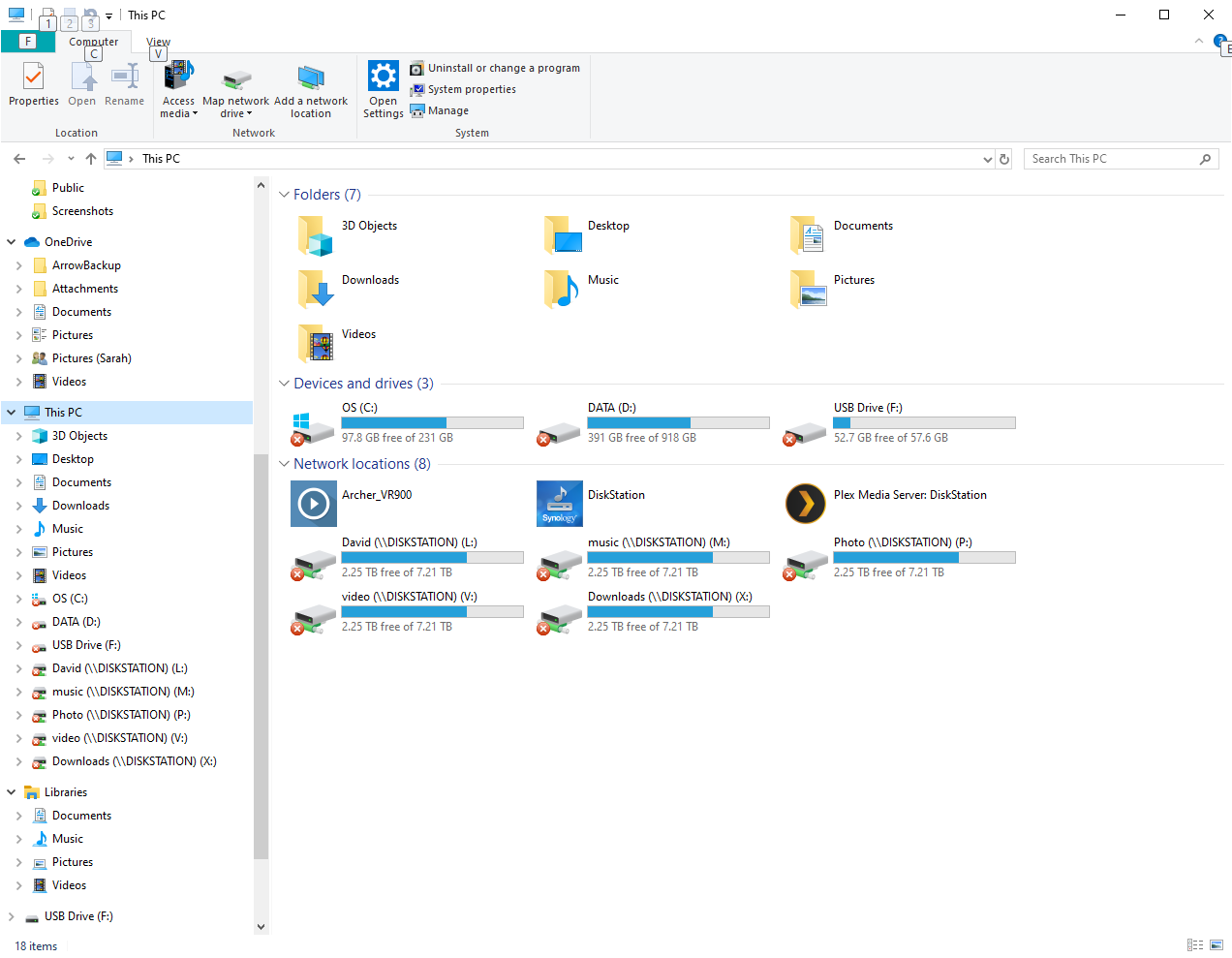Collapse the Network locations section
Screen dimensions: 1232x958
283,464
